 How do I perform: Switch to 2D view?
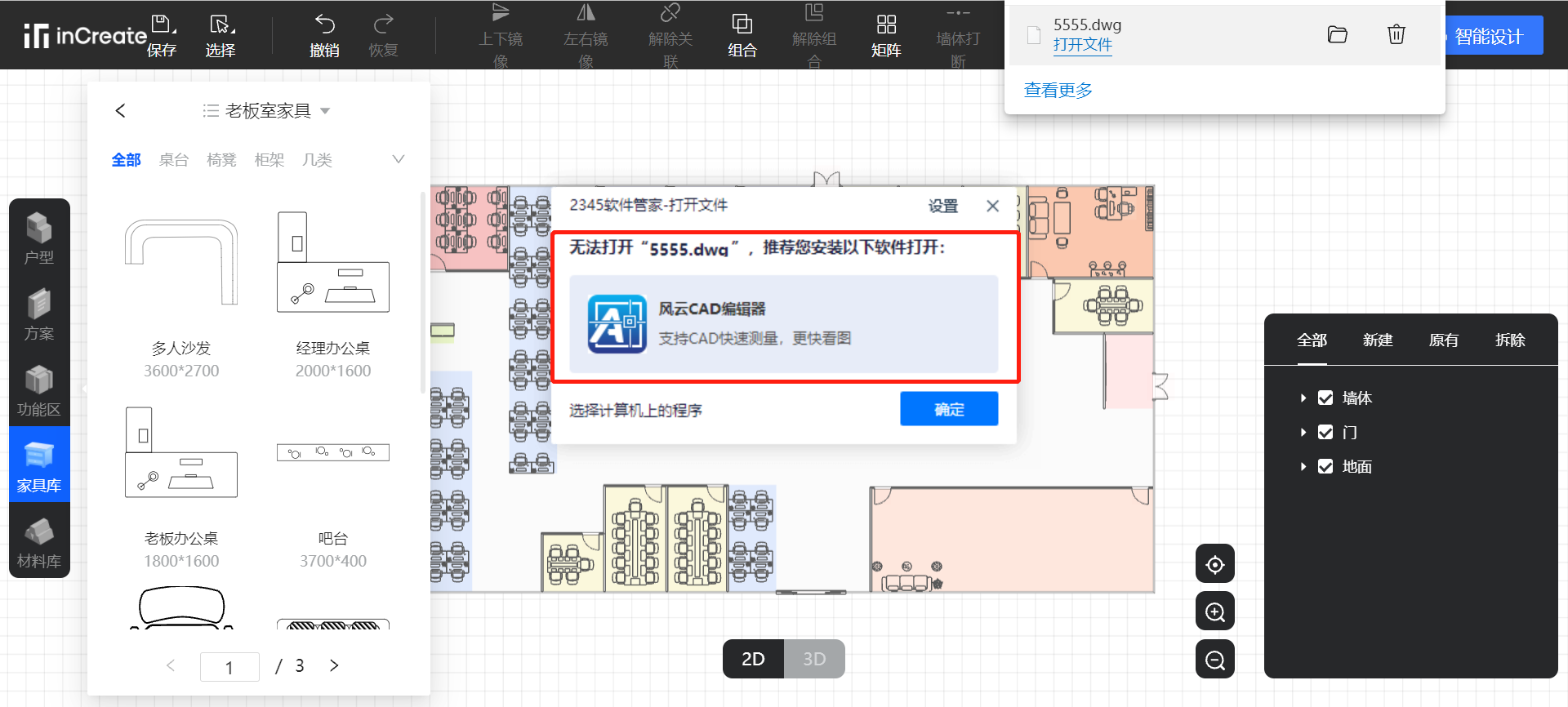[x=753, y=659]
